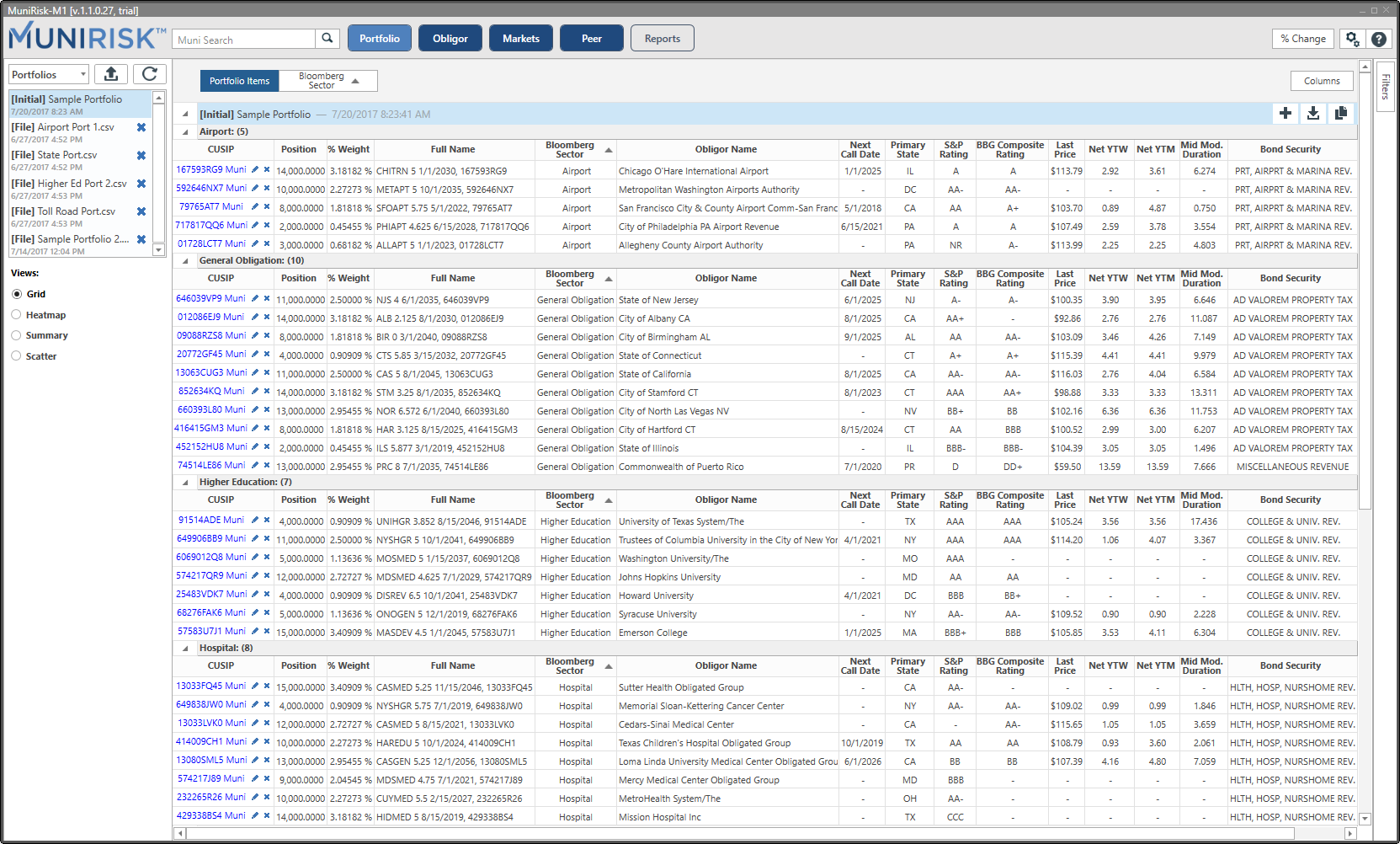Collapse the Initial Sample Portfolio group

185,114
